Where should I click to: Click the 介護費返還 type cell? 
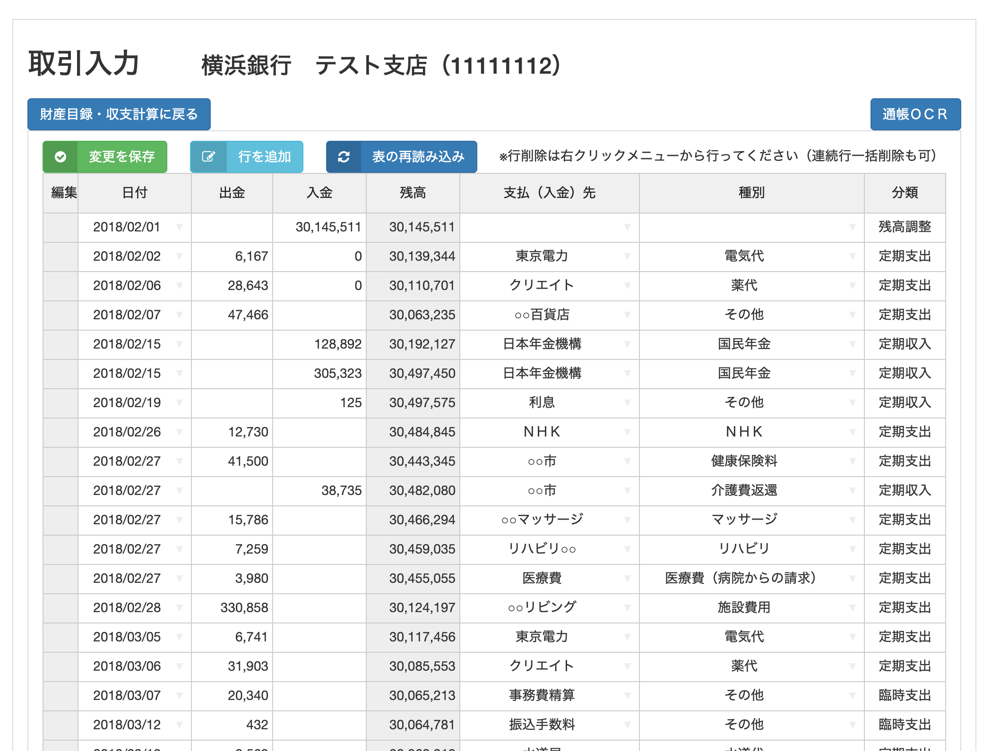tap(744, 491)
